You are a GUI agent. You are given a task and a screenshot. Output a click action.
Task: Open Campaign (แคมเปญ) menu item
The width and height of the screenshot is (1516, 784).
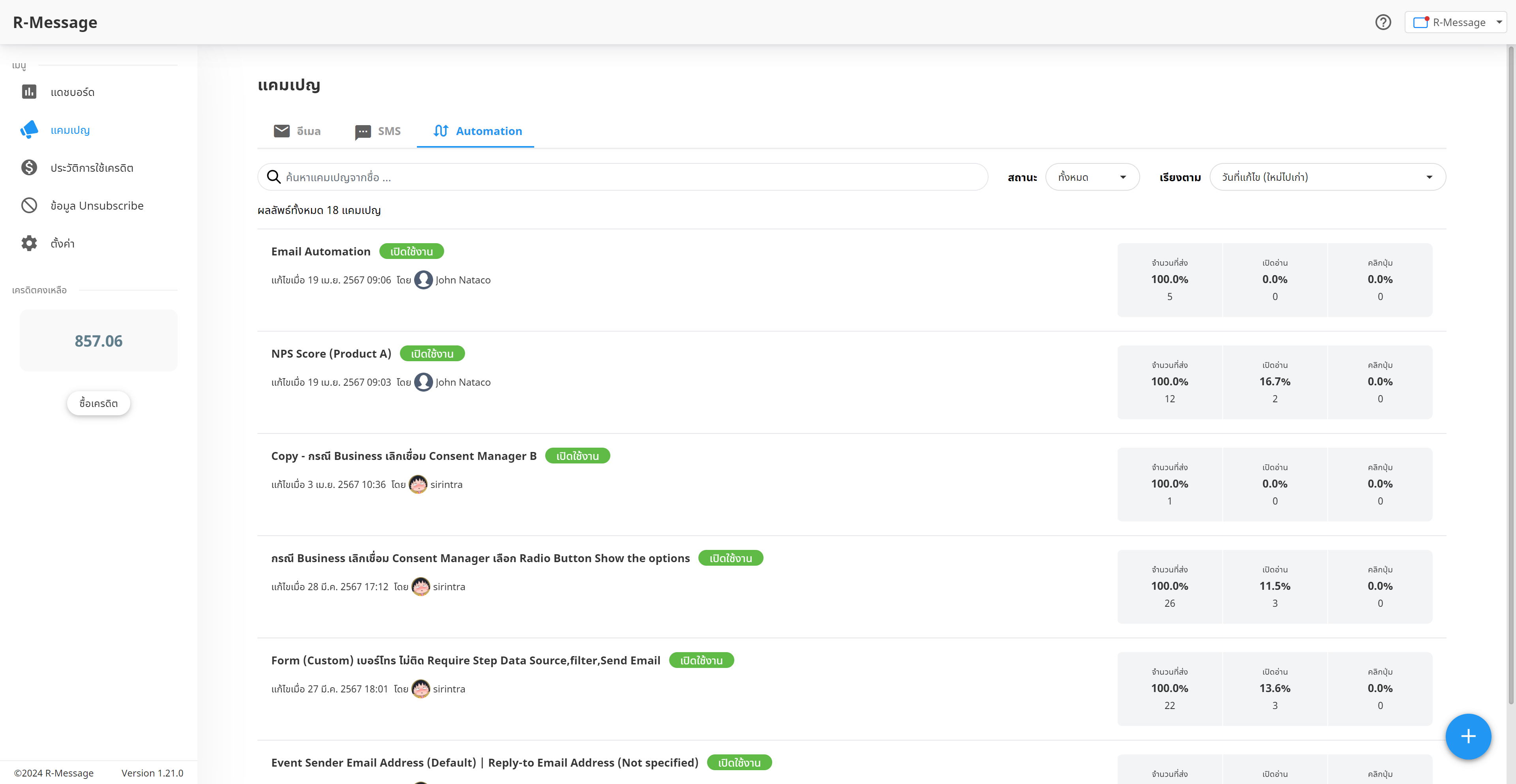70,129
